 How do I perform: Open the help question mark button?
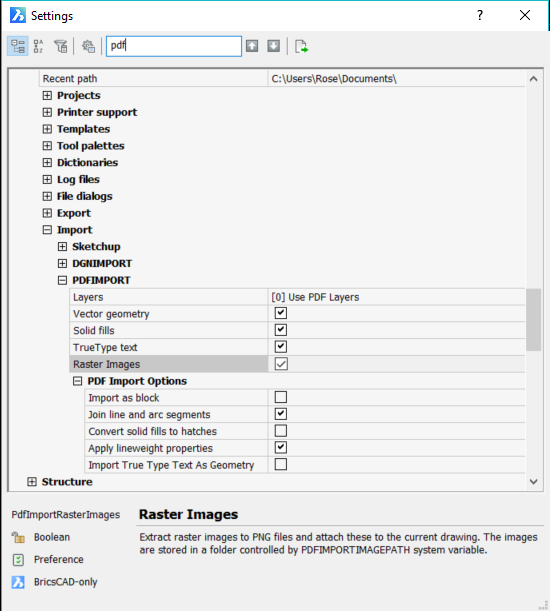tap(480, 16)
